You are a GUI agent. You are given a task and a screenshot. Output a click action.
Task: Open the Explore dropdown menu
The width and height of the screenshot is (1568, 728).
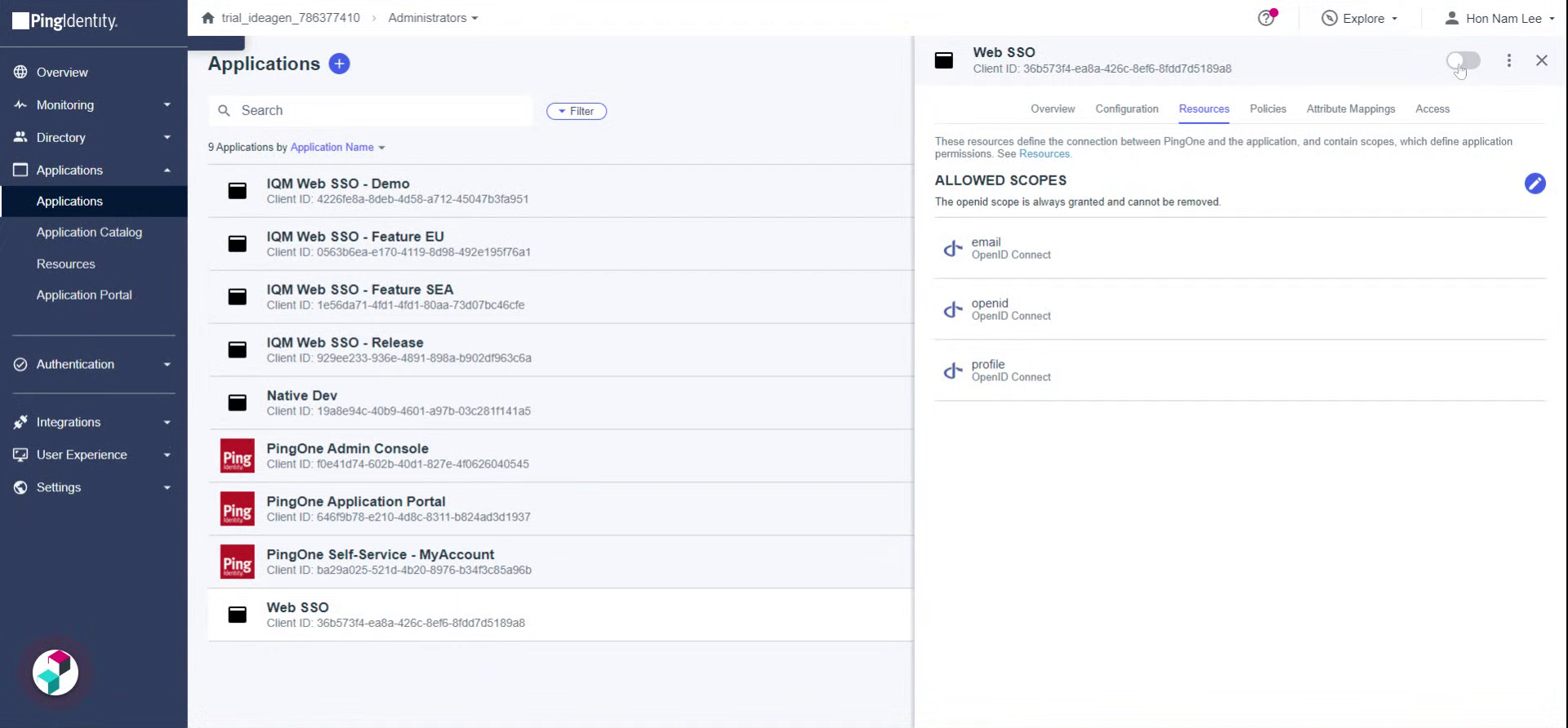(1360, 18)
